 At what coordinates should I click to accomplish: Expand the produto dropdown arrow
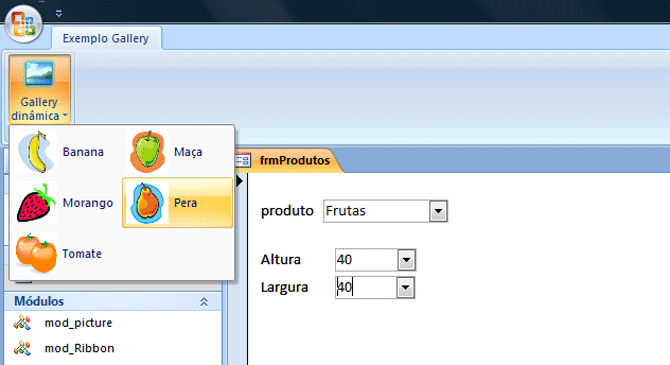point(438,211)
